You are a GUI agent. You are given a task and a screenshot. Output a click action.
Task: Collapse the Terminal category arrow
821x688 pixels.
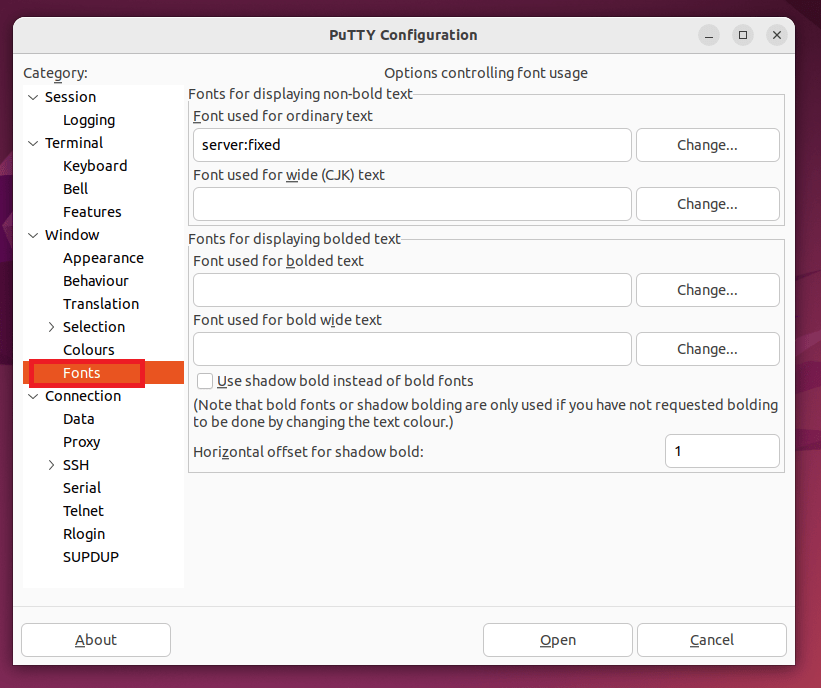33,143
